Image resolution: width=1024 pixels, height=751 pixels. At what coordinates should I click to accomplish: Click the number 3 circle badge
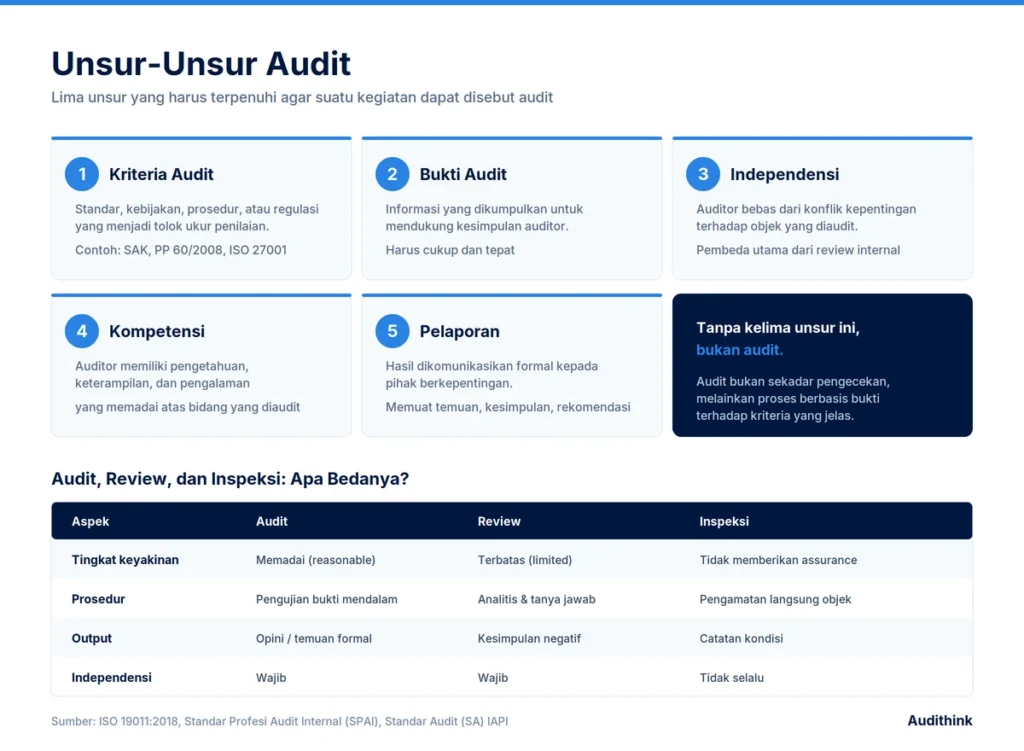[x=703, y=174]
